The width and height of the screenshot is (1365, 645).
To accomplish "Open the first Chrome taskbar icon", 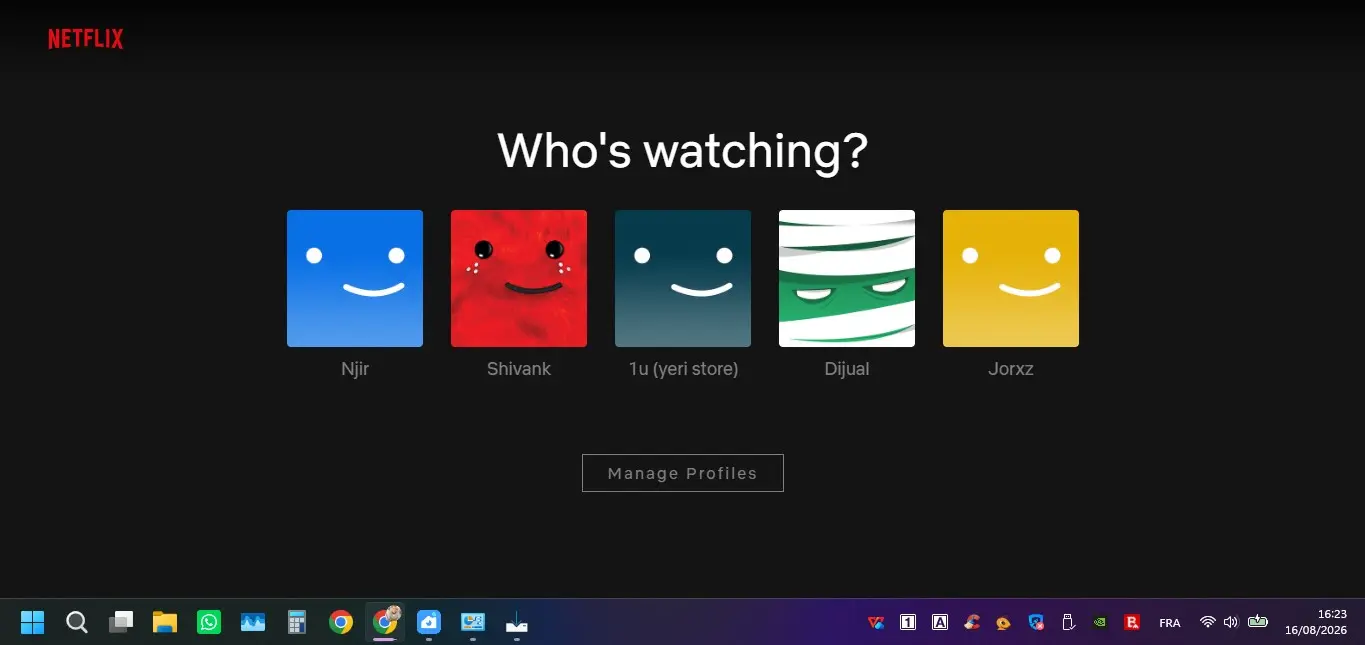I will [x=341, y=622].
